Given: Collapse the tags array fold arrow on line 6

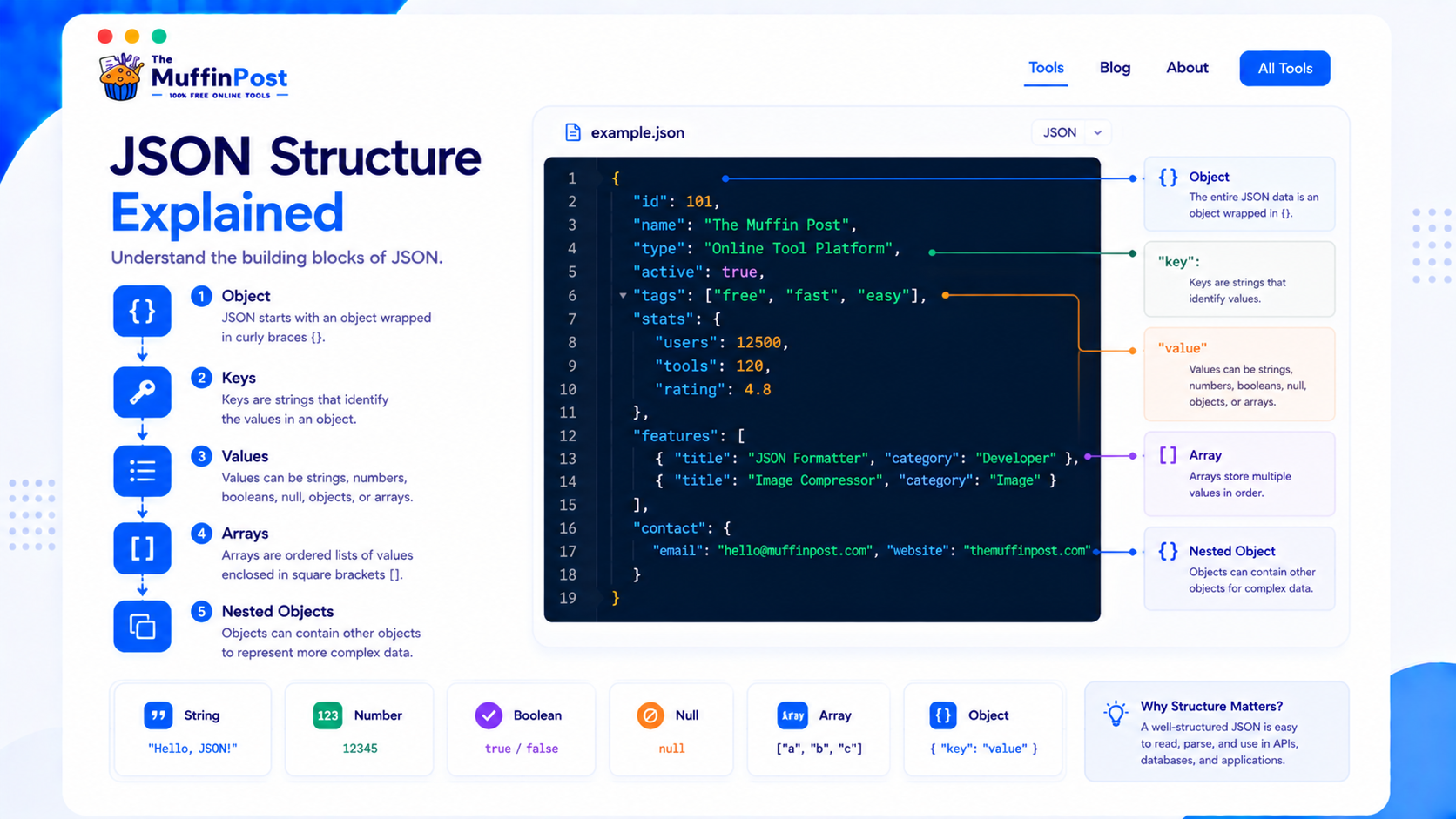Looking at the screenshot, I should 623,296.
